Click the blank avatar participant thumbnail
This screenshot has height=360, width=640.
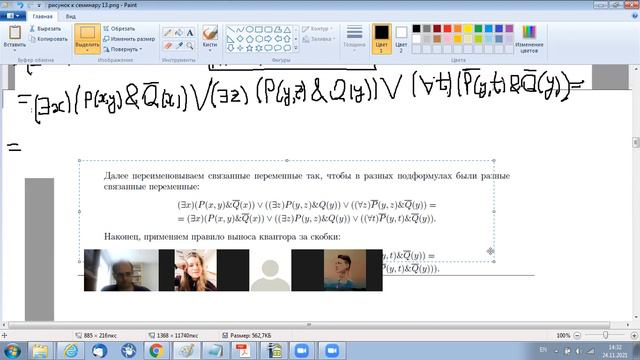[270, 270]
